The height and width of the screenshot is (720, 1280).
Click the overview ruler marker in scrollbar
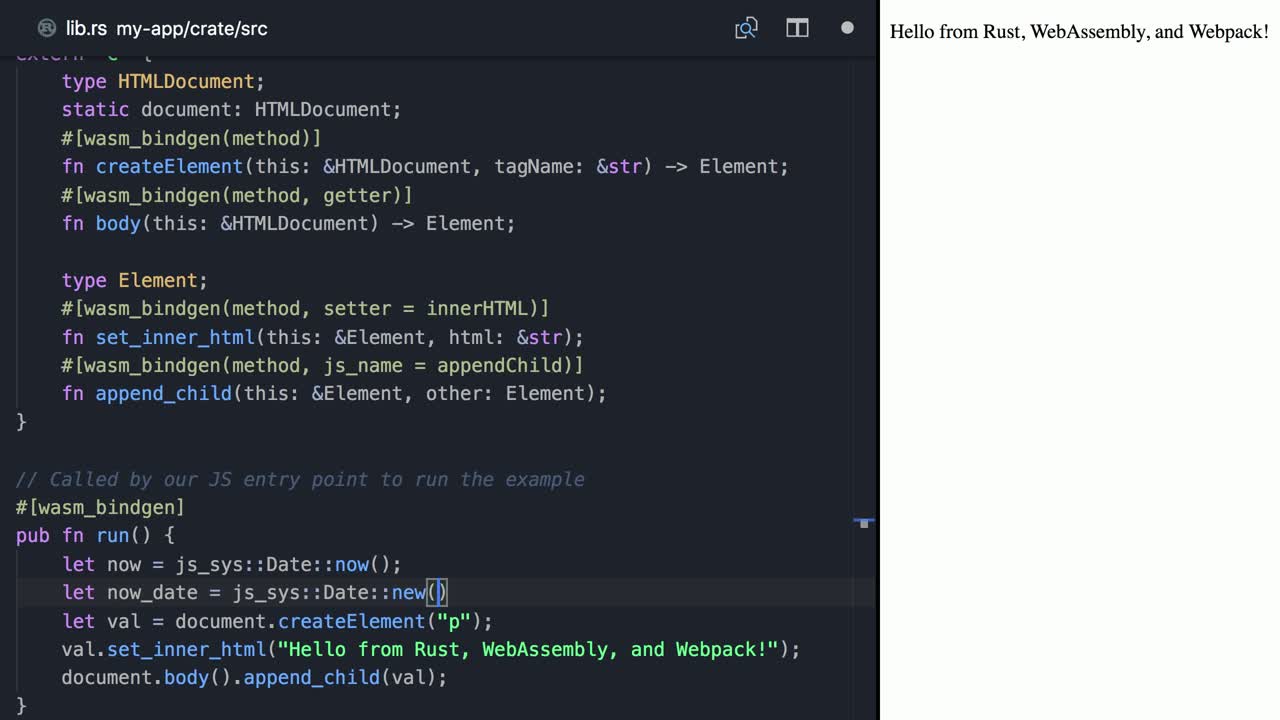[x=863, y=522]
